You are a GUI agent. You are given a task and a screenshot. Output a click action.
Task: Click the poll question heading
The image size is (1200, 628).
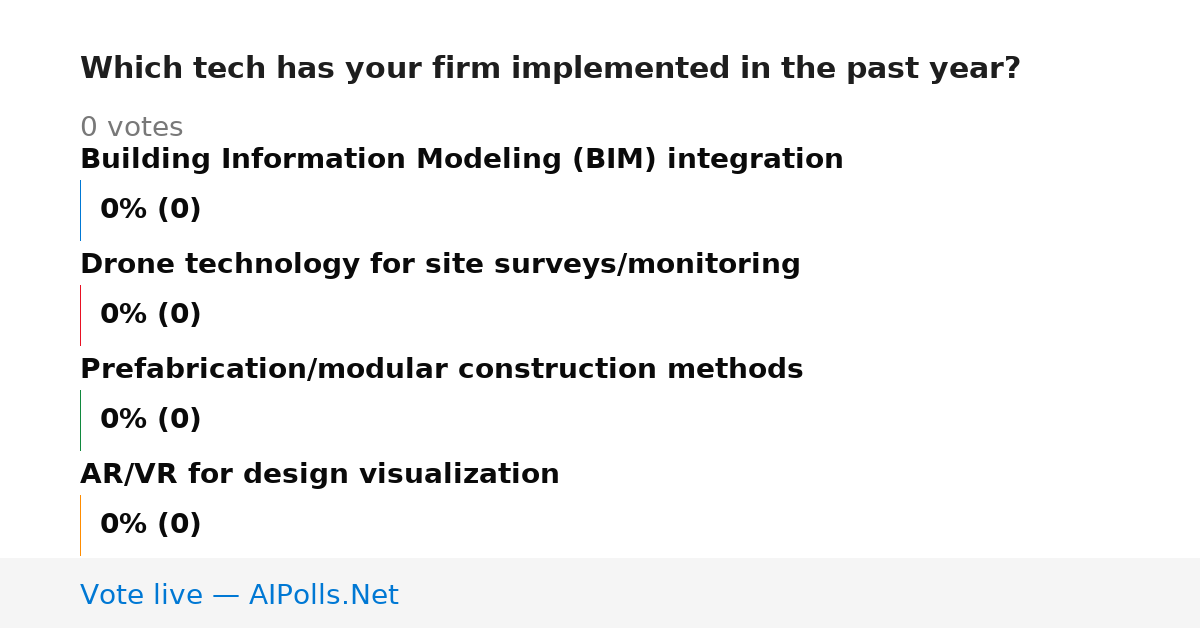[550, 69]
